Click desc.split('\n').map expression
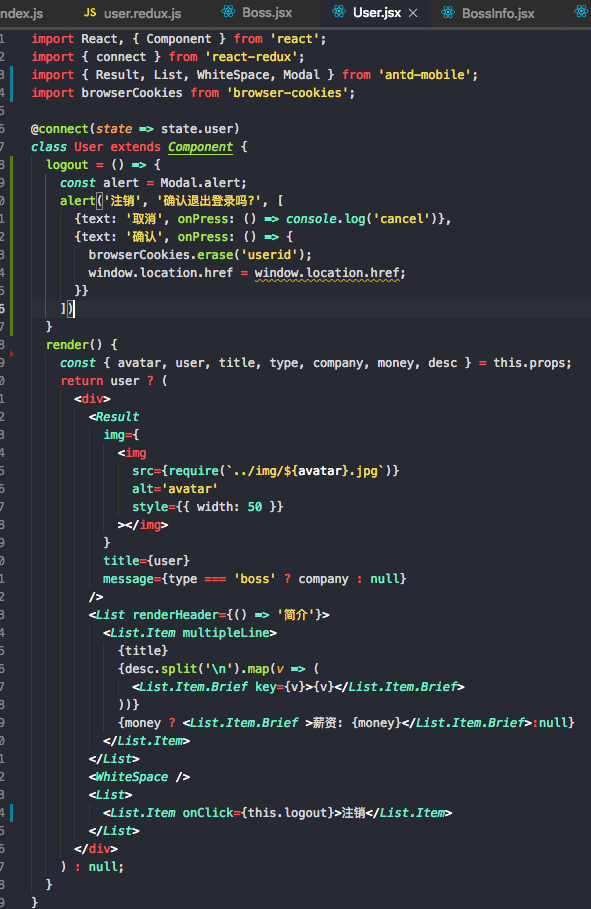The image size is (591, 909). point(197,668)
